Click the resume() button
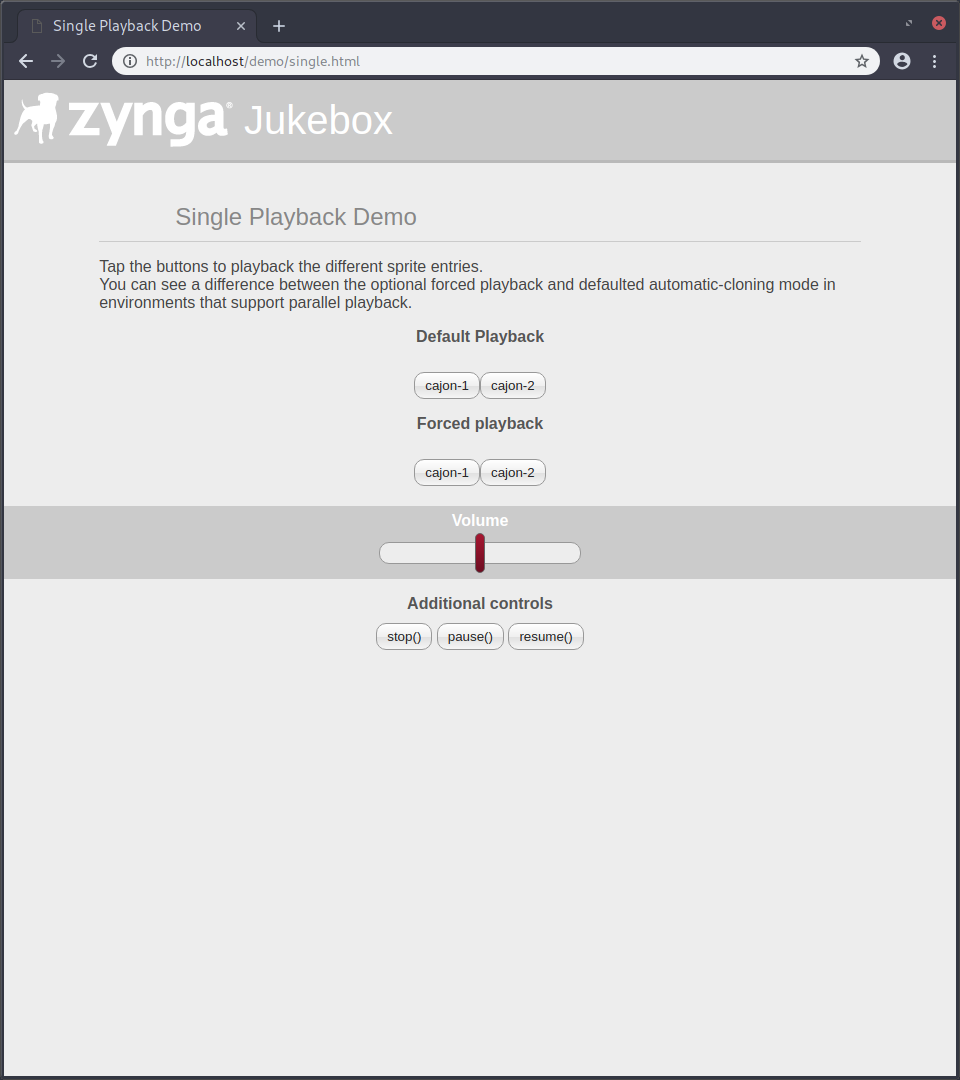 coord(545,636)
